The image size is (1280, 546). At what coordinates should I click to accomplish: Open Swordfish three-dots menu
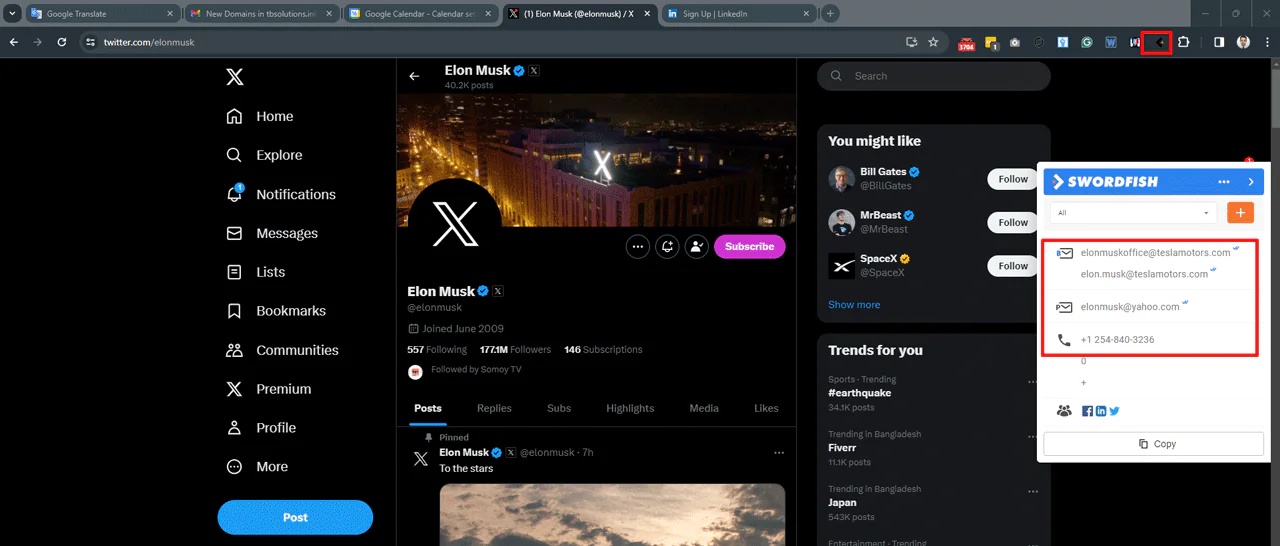1223,182
